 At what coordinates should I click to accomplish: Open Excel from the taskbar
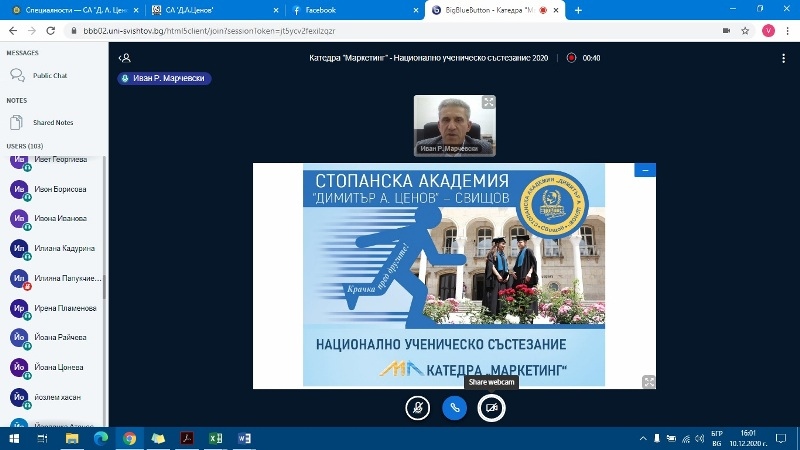click(x=215, y=438)
